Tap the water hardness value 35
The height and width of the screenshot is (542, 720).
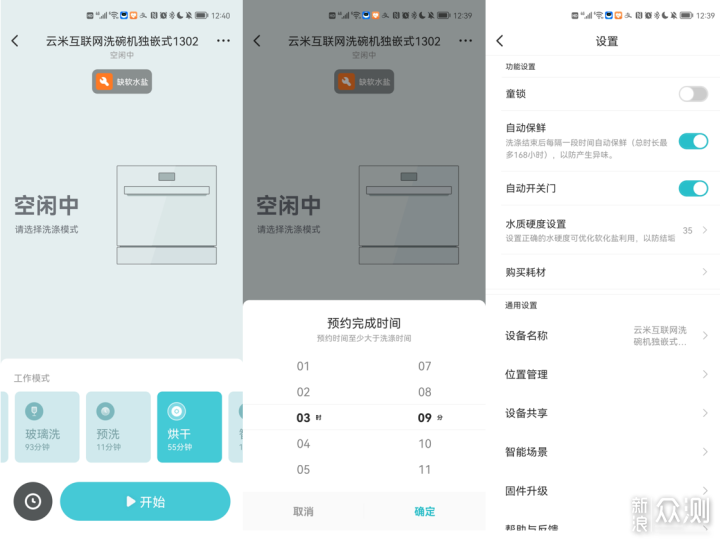point(687,231)
